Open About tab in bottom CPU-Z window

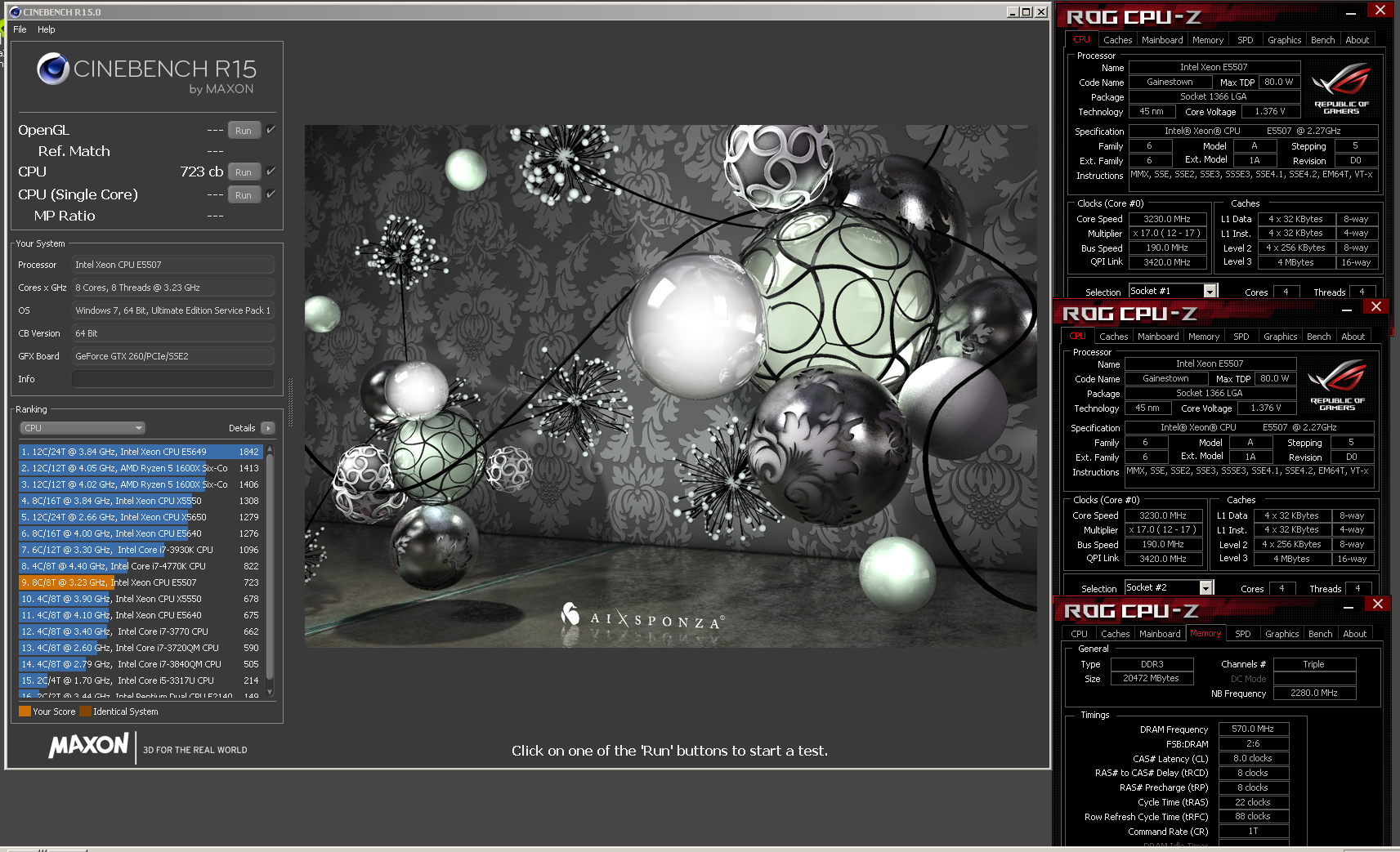pyautogui.click(x=1354, y=634)
